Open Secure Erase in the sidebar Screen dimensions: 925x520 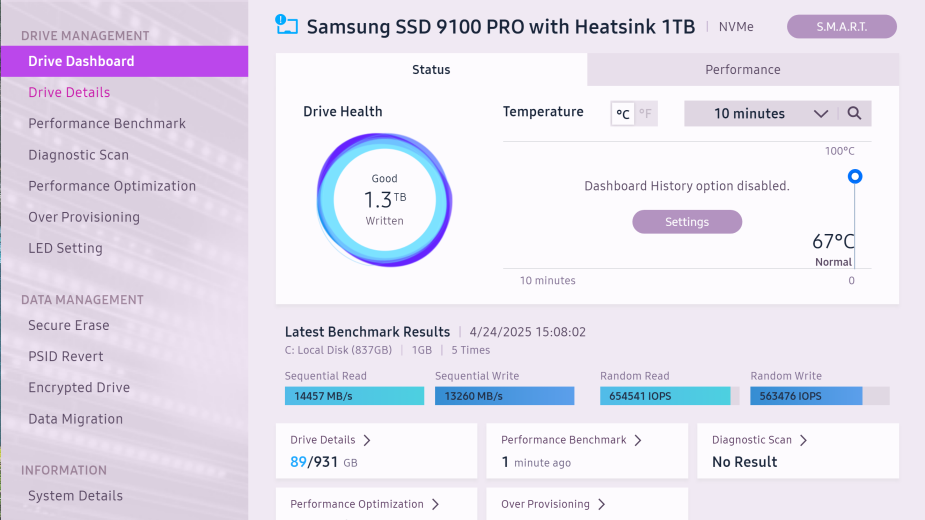tap(68, 326)
